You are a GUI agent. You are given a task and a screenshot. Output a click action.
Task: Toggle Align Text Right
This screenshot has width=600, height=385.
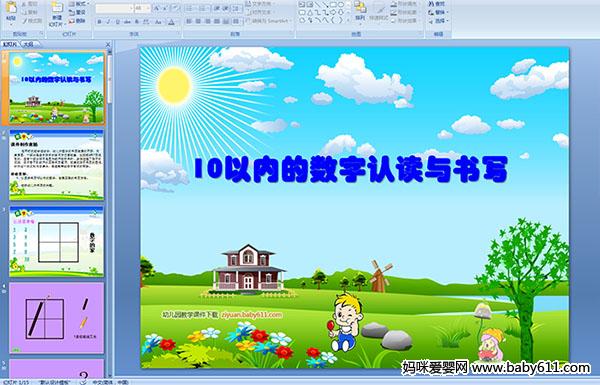207,21
